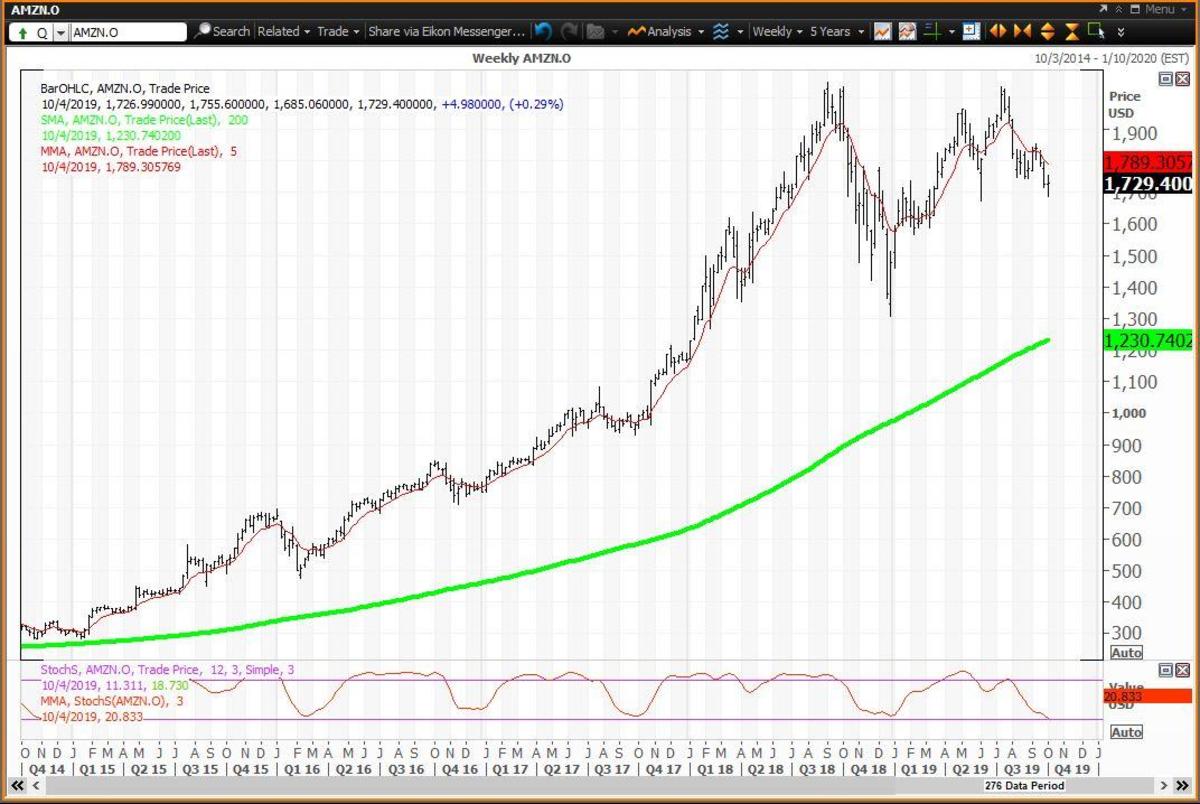The height and width of the screenshot is (804, 1200).
Task: Click the horizontal compress arrows icon
Action: coord(1022,32)
